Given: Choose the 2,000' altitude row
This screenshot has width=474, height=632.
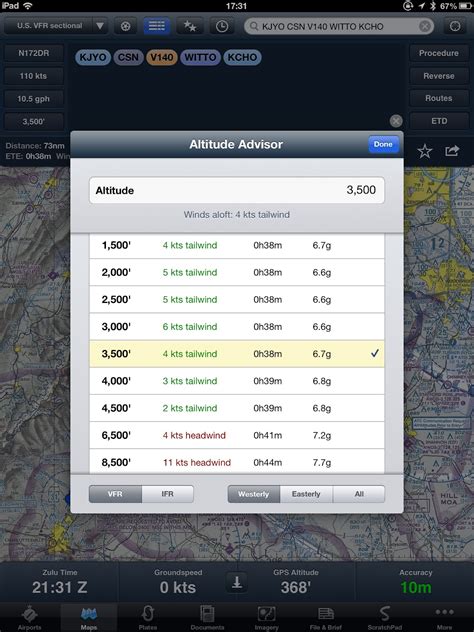Looking at the screenshot, I should (x=237, y=272).
